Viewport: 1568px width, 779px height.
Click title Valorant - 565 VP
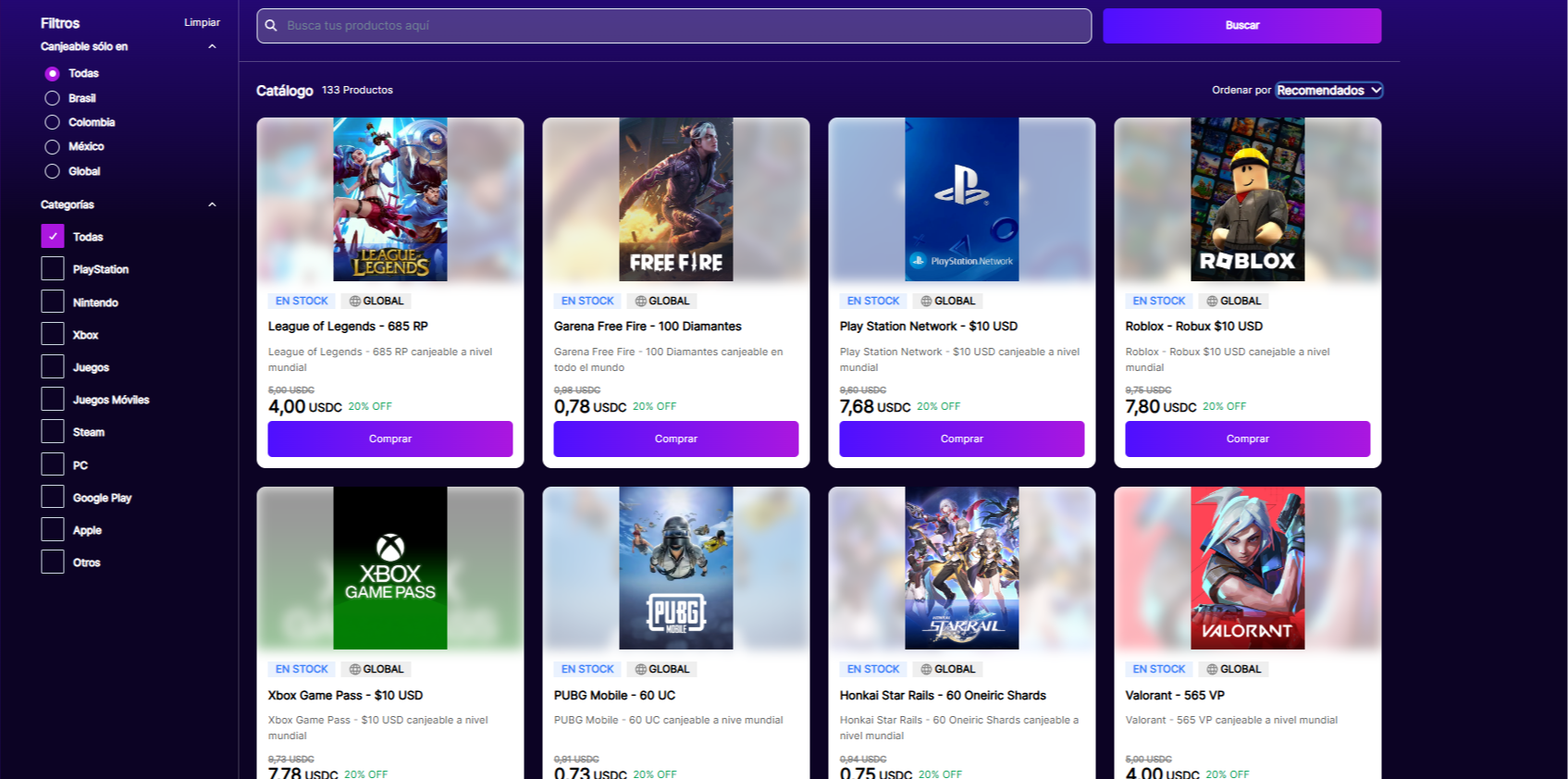pyautogui.click(x=1175, y=695)
